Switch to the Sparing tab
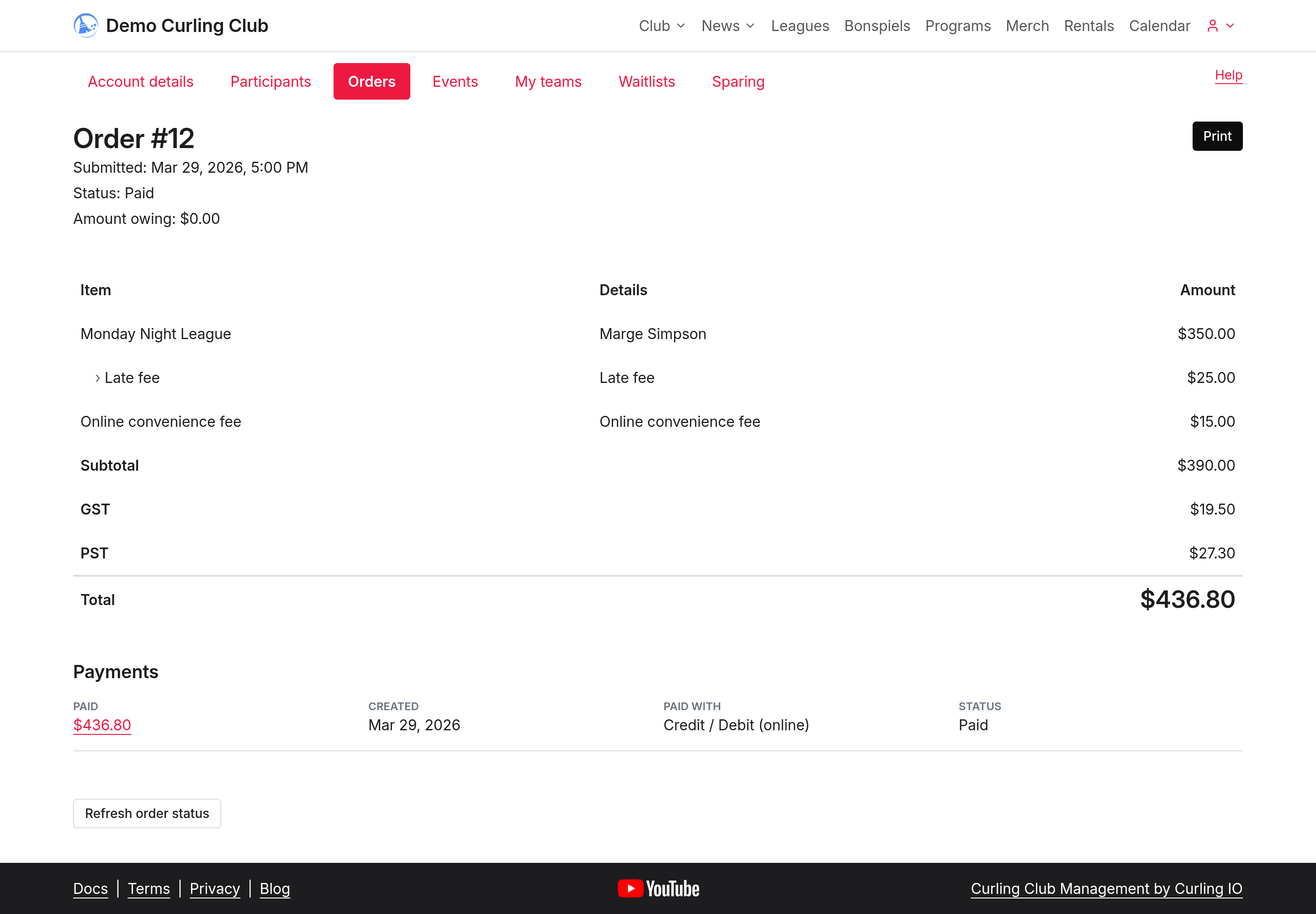The height and width of the screenshot is (914, 1316). point(738,81)
